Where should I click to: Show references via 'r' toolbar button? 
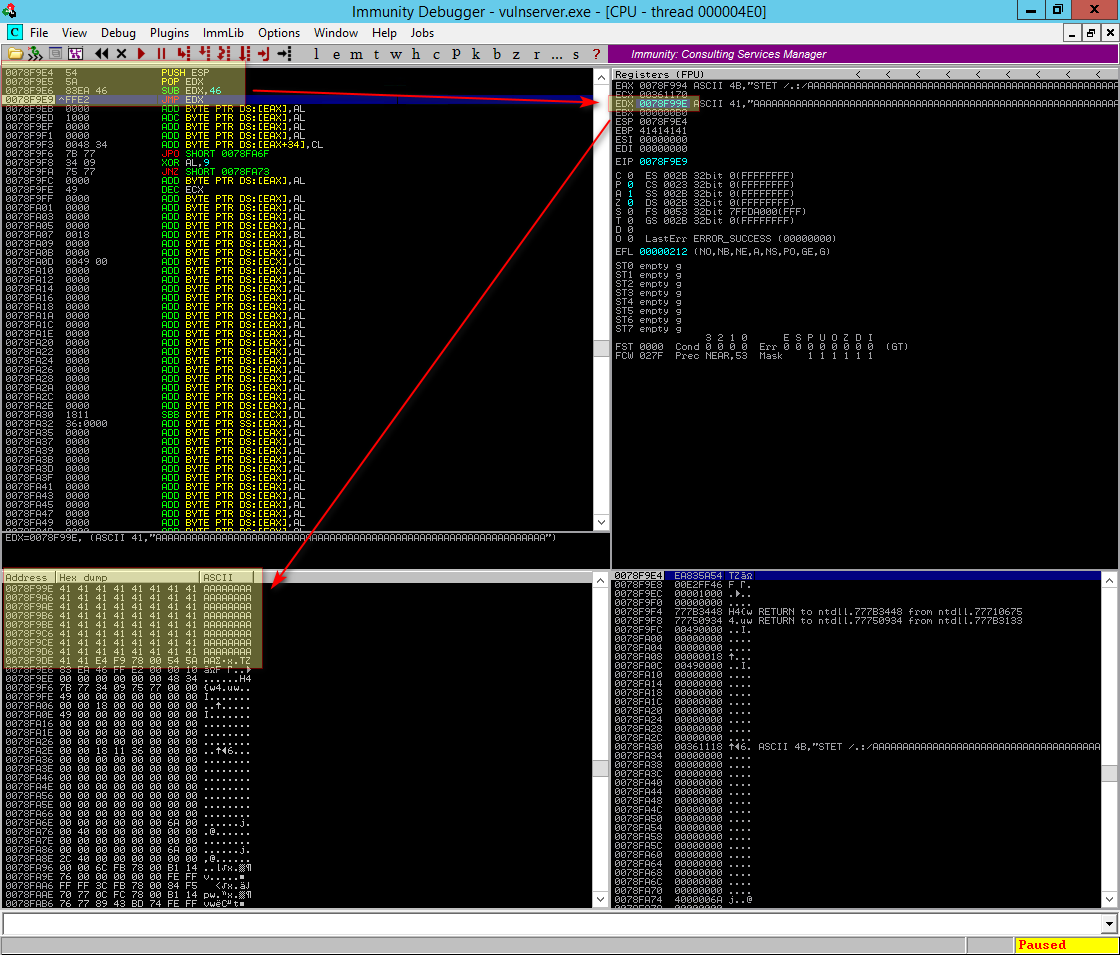(x=536, y=54)
